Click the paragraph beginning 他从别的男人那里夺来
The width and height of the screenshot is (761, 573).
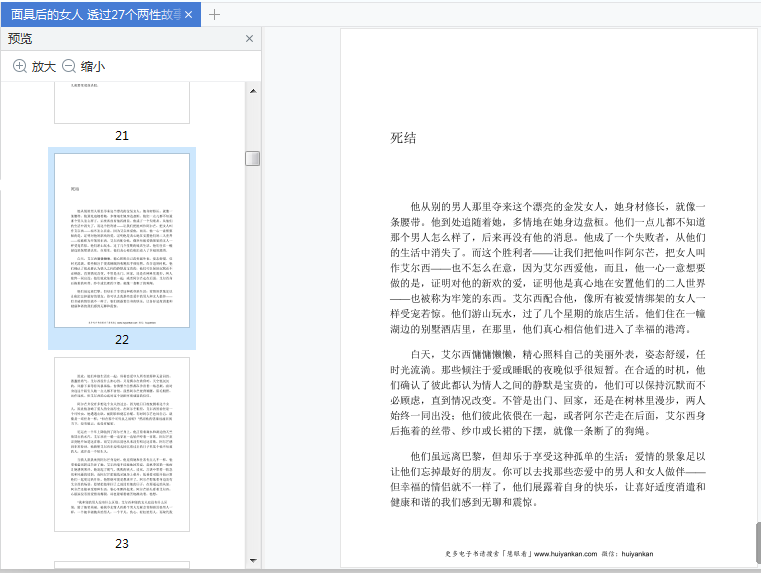[548, 268]
